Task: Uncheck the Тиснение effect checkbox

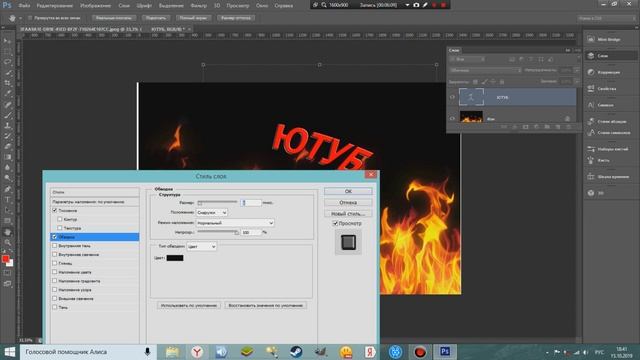Action: (x=55, y=211)
